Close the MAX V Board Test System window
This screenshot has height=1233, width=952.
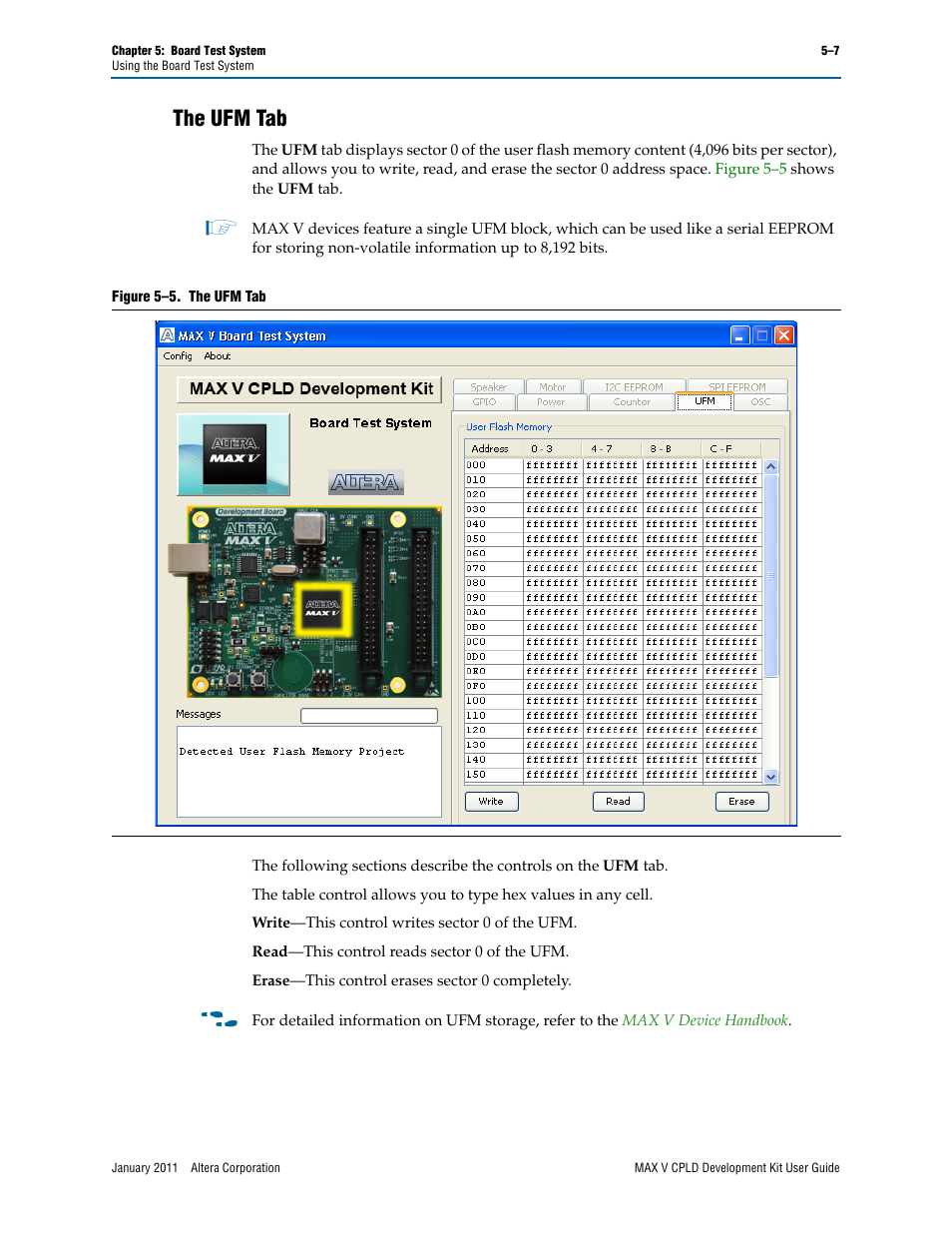click(784, 335)
